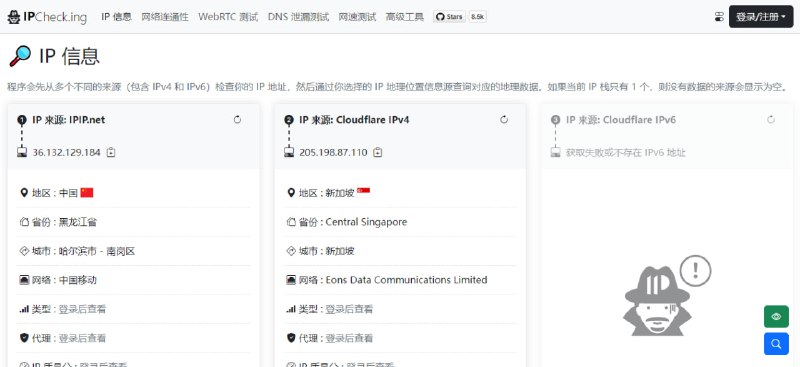Image resolution: width=800 pixels, height=367 pixels.
Task: Click the China flag icon
Action: coord(87,192)
